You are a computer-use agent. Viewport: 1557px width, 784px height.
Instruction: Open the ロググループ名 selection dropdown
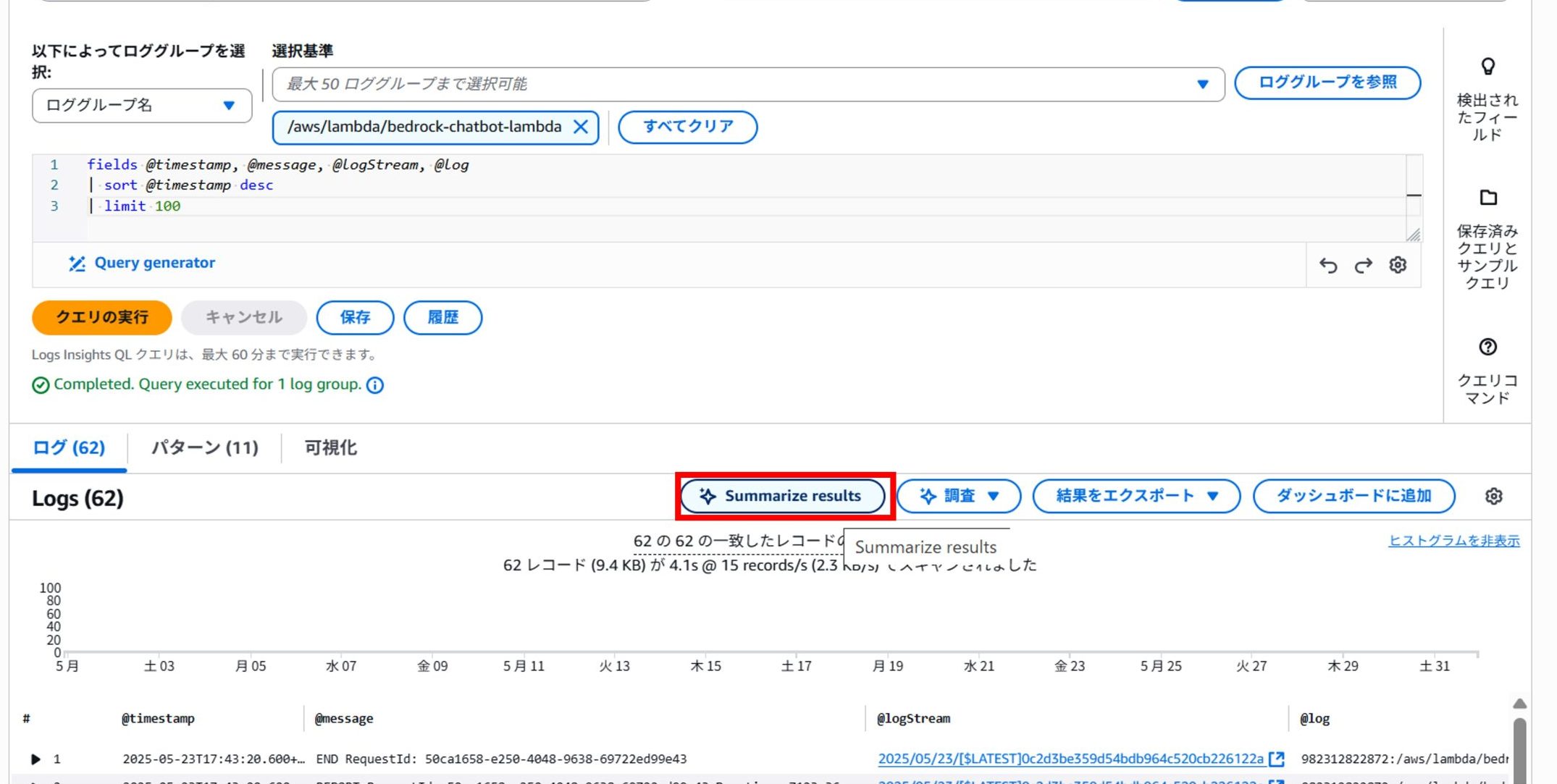(x=142, y=106)
